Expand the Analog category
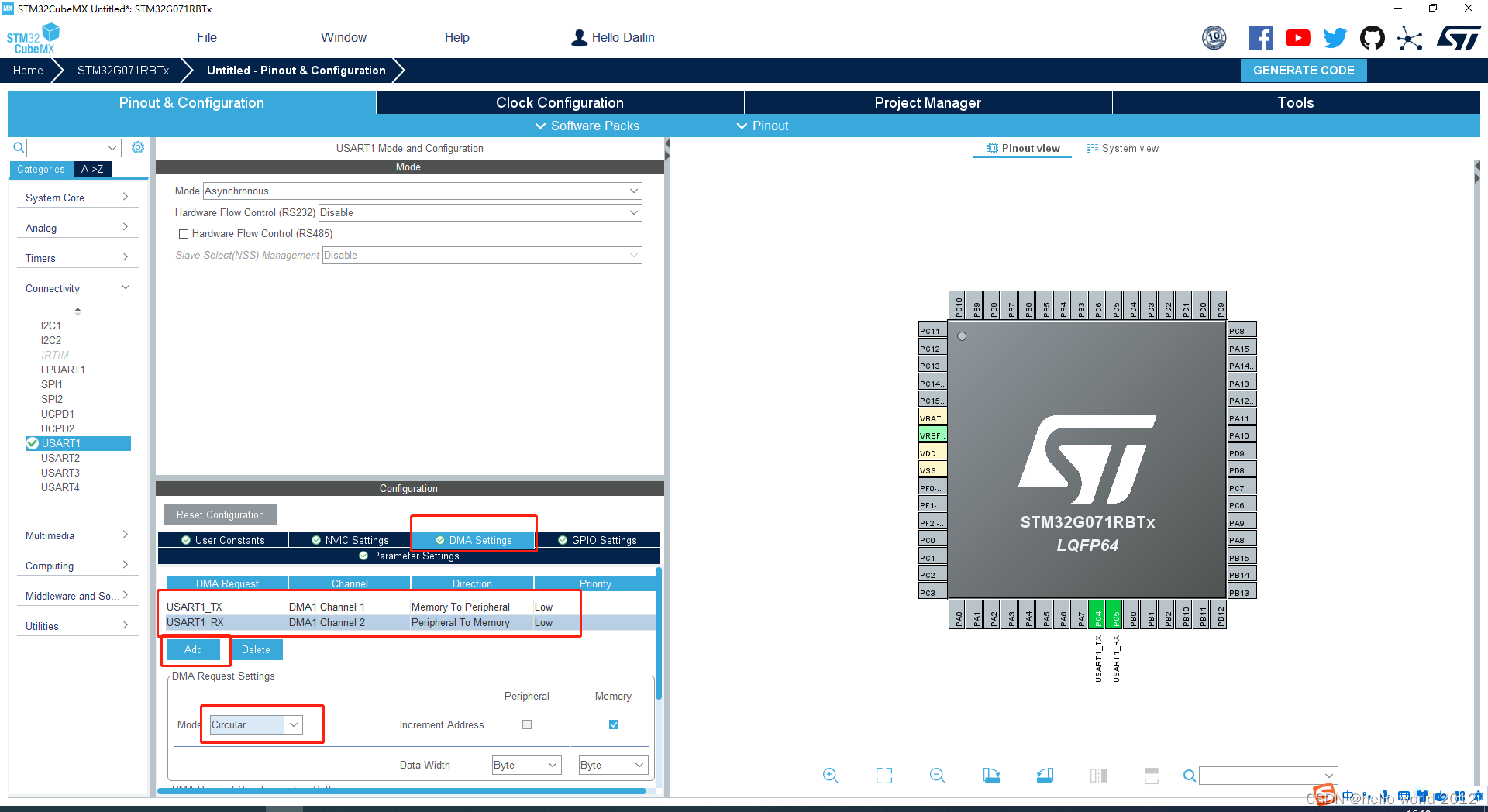This screenshot has height=812, width=1488. (77, 228)
